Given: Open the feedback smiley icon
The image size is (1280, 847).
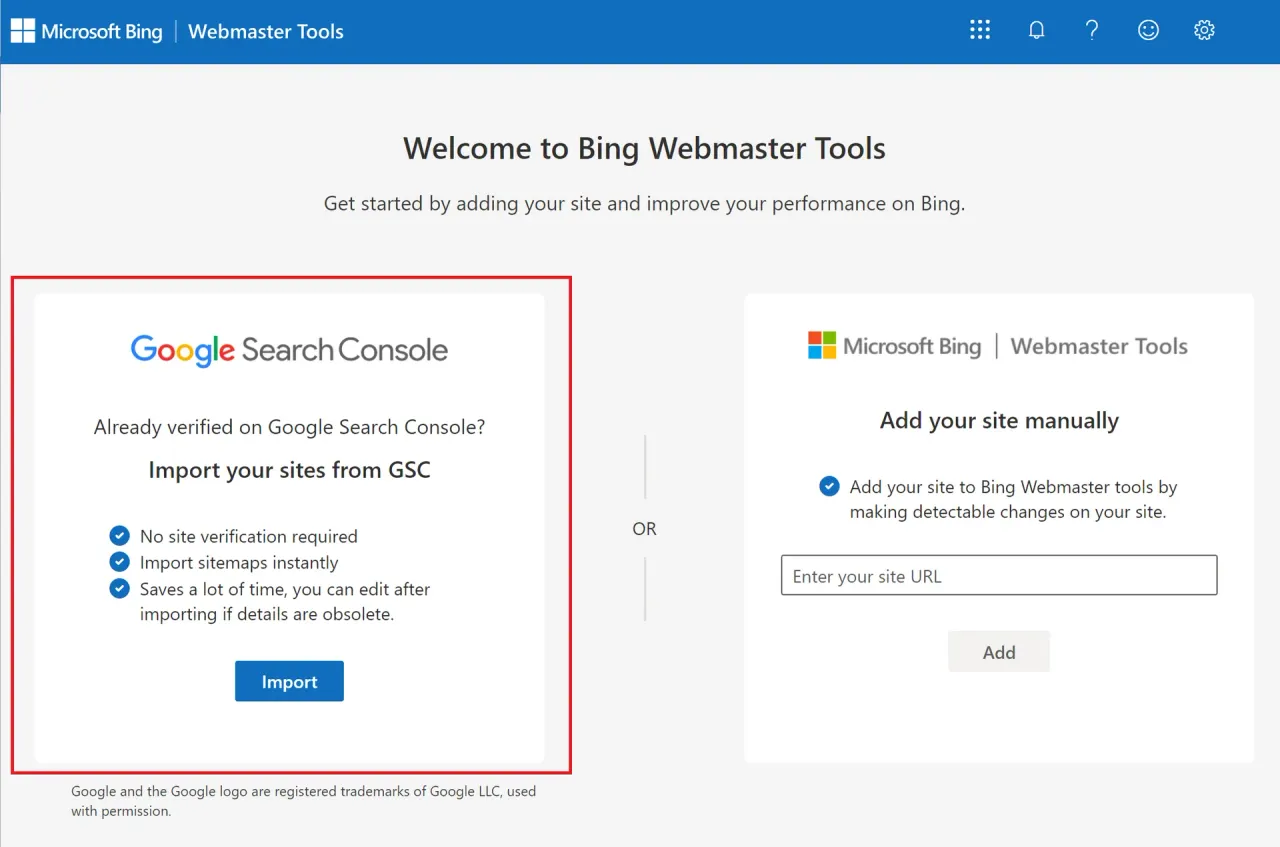Looking at the screenshot, I should 1148,30.
